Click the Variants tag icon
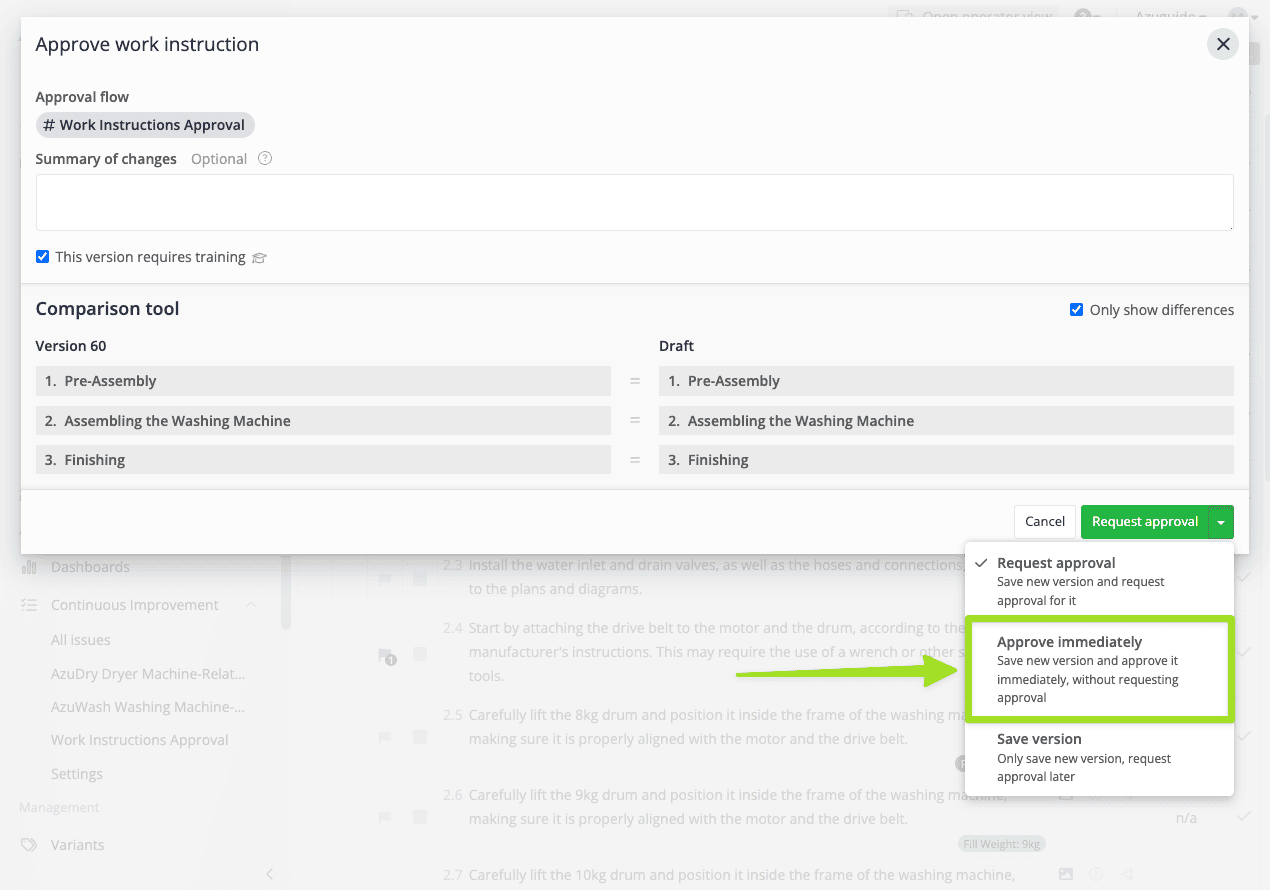 click(x=29, y=845)
